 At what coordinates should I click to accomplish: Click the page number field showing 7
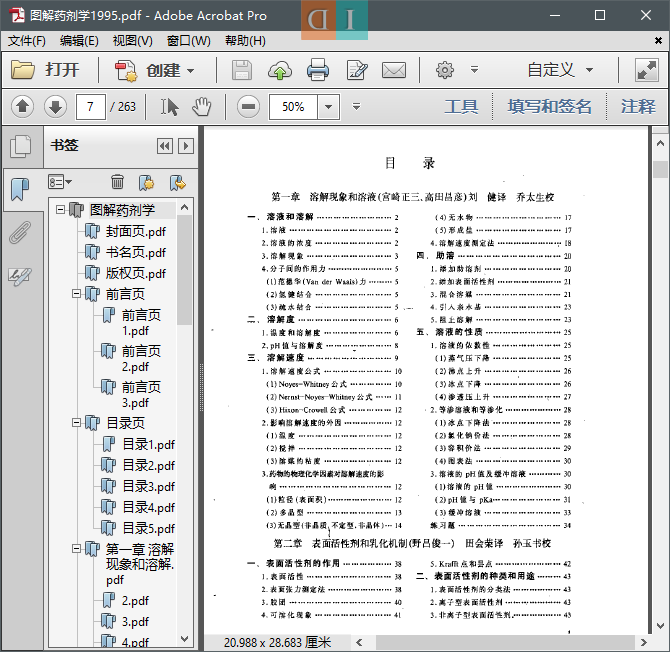pyautogui.click(x=91, y=106)
